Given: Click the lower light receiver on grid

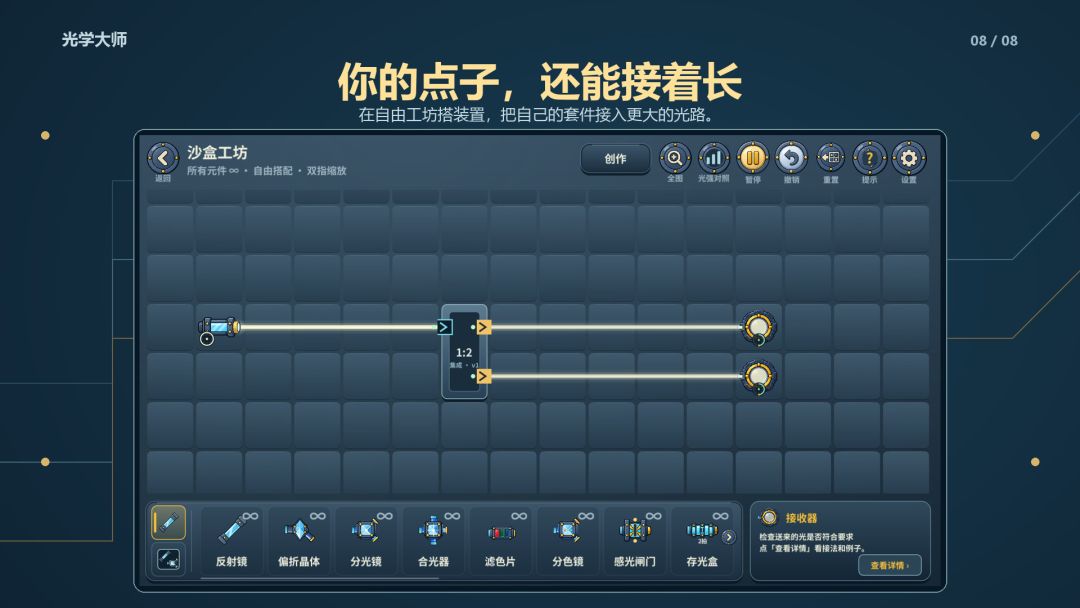Looking at the screenshot, I should pos(758,377).
